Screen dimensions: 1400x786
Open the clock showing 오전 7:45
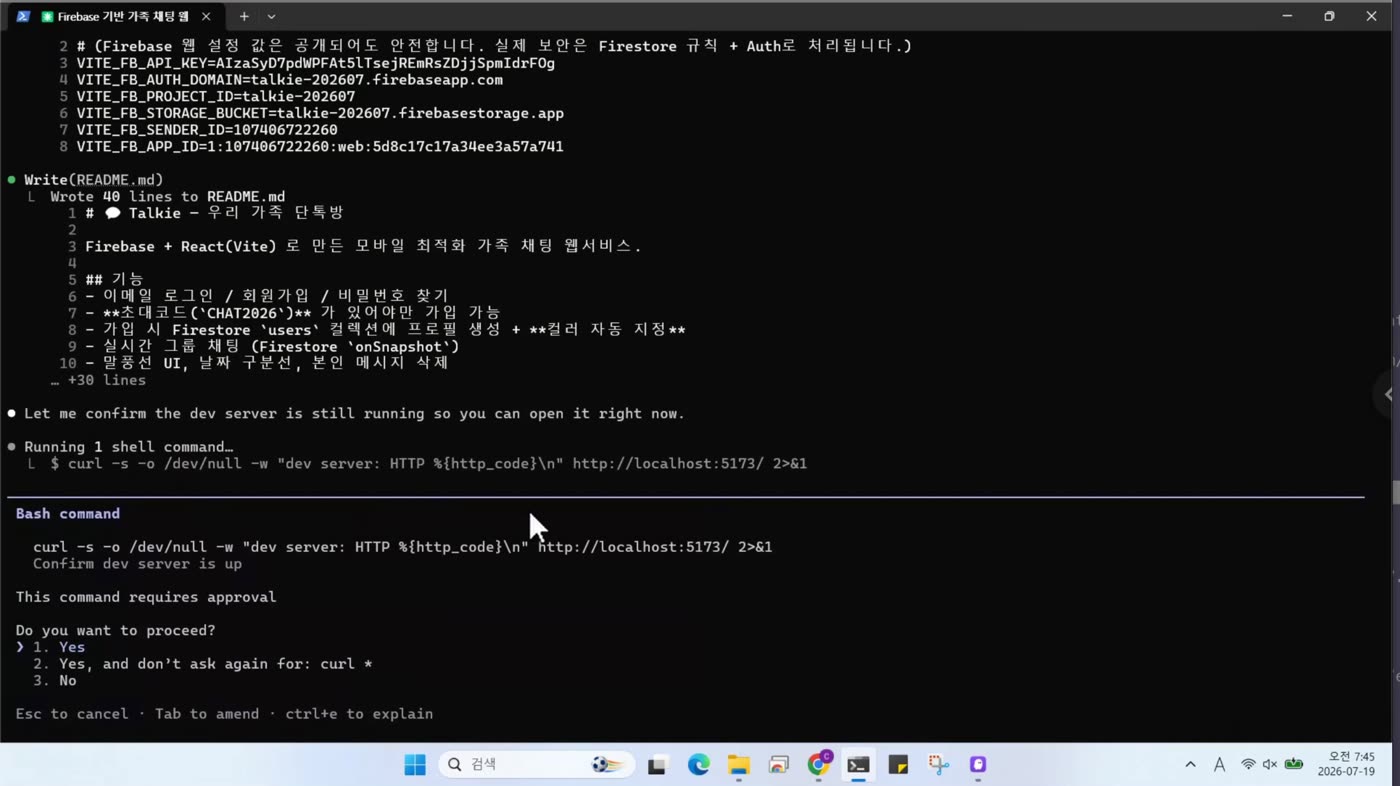point(1346,764)
